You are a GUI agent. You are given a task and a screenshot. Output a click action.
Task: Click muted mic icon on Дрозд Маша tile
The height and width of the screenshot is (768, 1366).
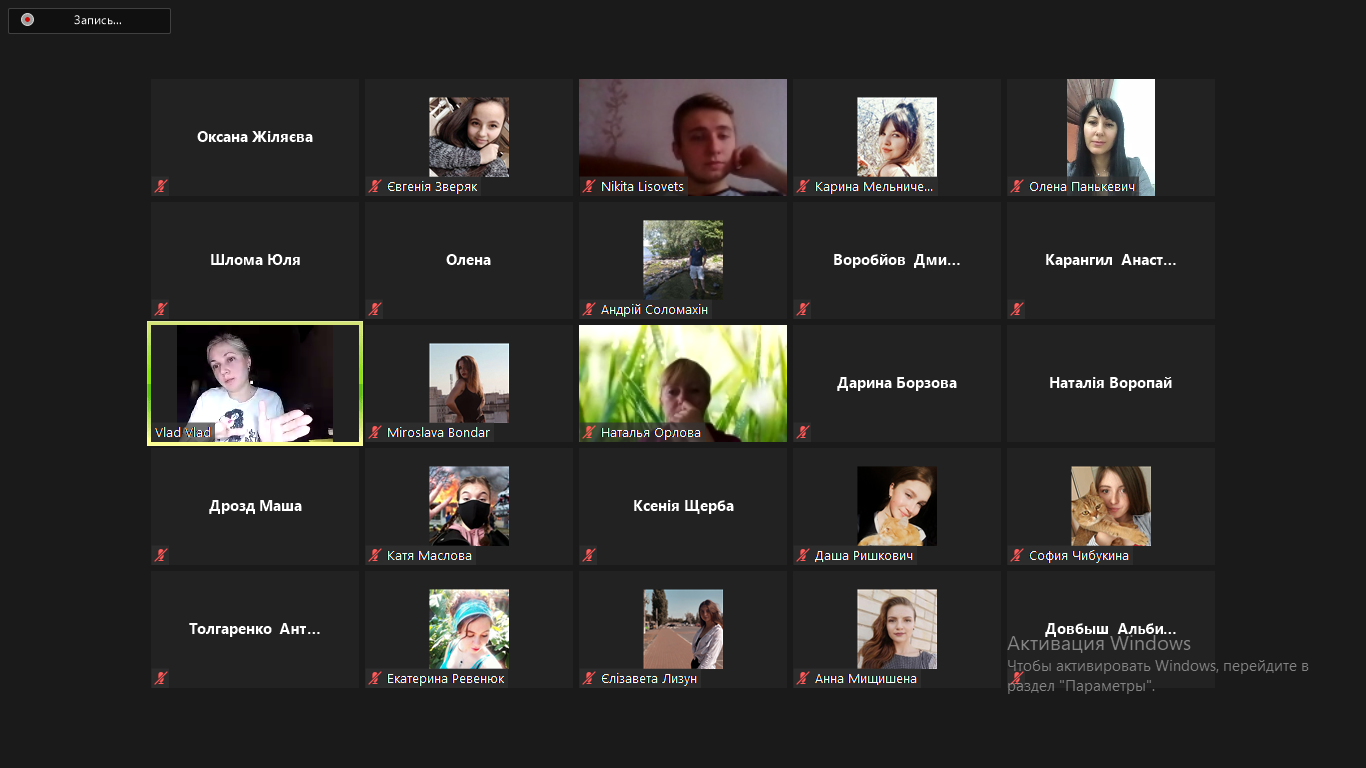[160, 555]
